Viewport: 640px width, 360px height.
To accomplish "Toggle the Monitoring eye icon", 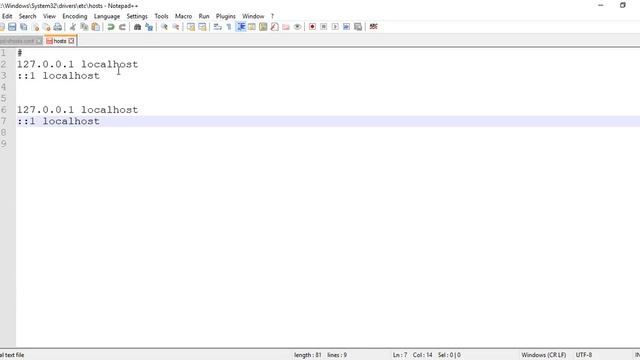I will (298, 27).
